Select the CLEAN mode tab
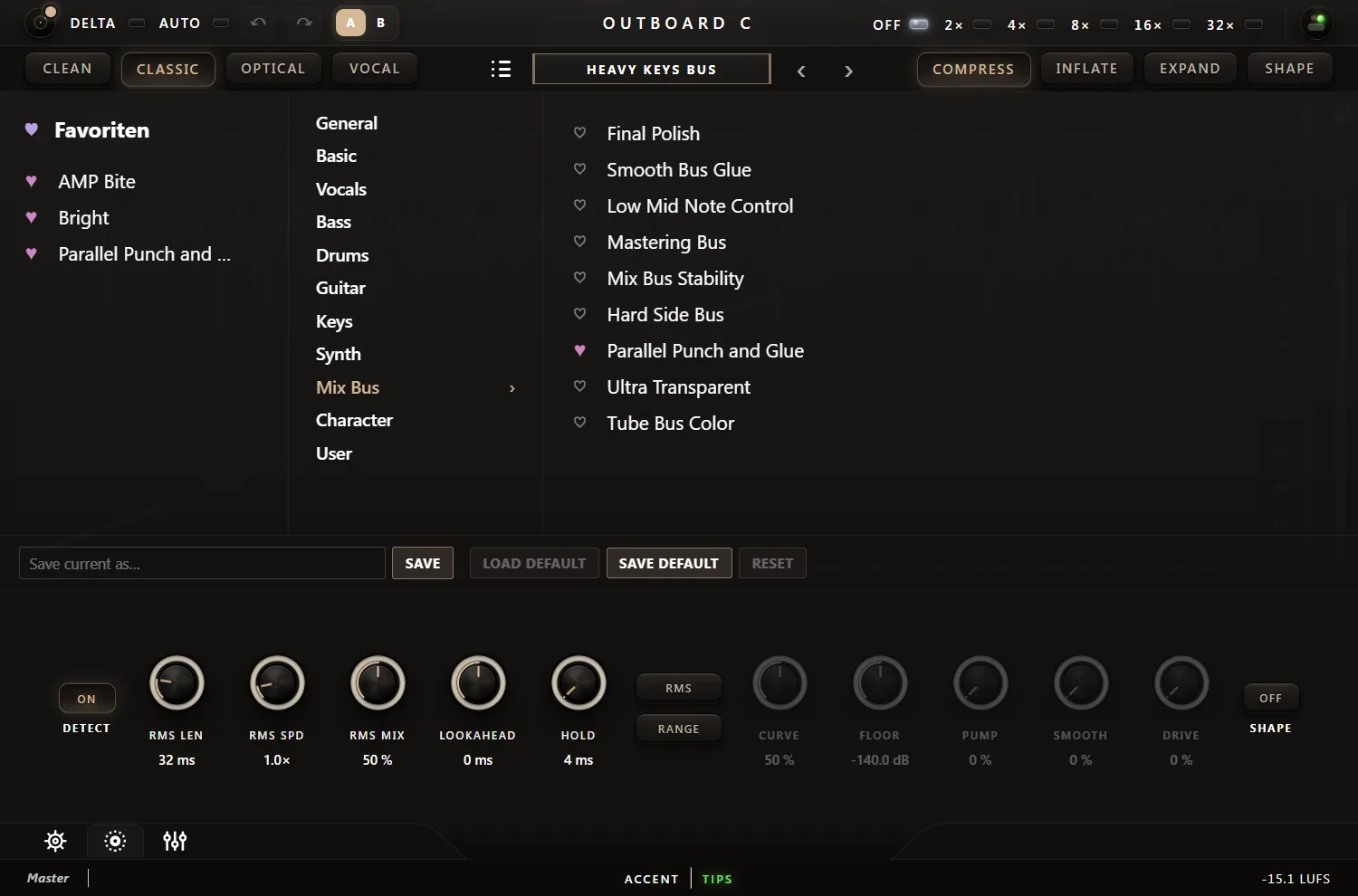This screenshot has height=896, width=1358. [67, 69]
